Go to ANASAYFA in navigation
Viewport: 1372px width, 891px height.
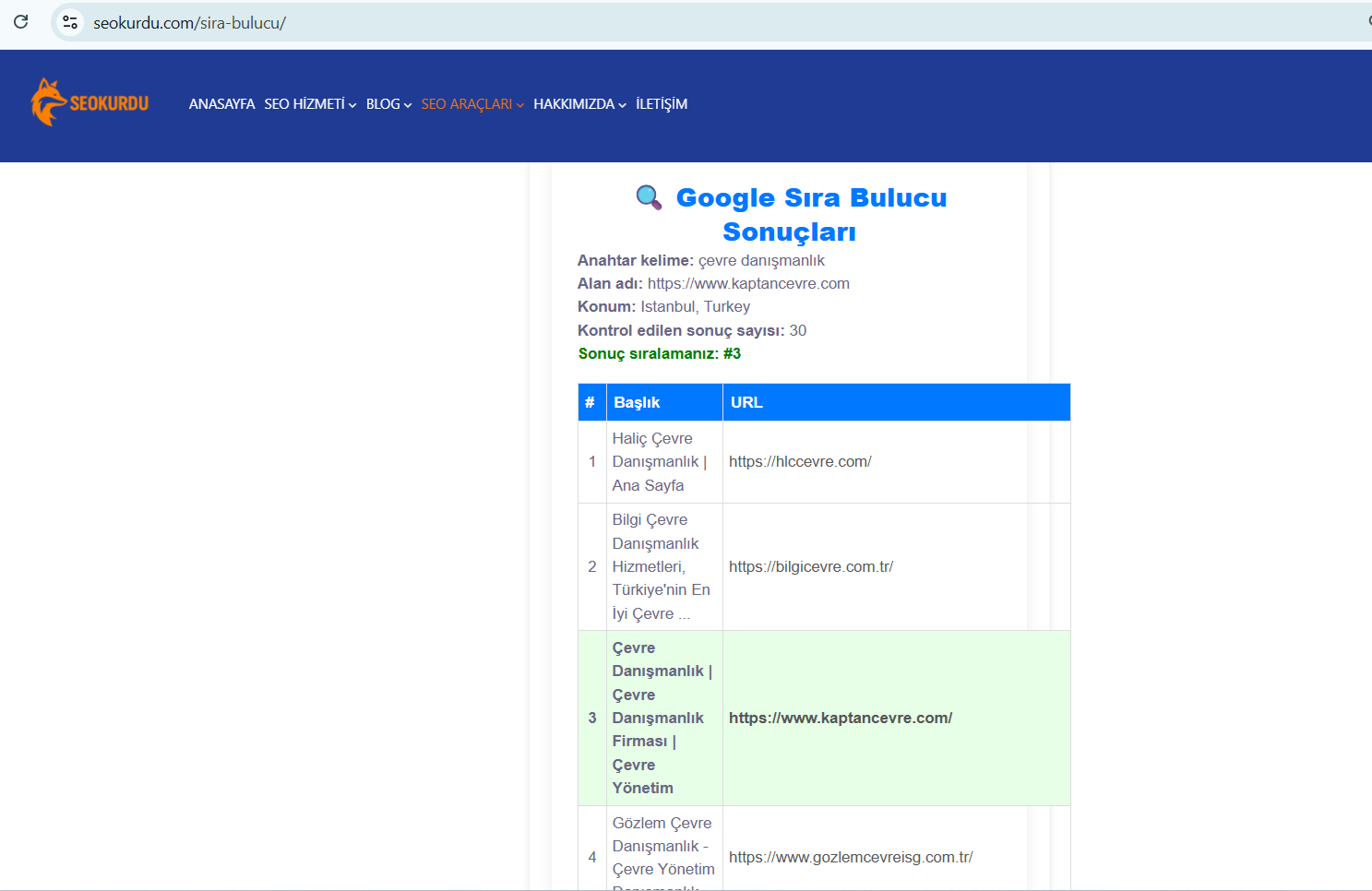[221, 104]
